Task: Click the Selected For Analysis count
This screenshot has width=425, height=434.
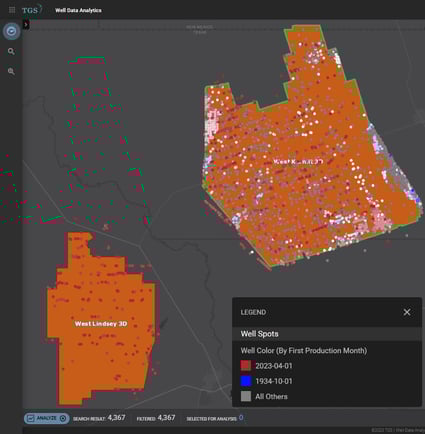Action: coord(241,417)
